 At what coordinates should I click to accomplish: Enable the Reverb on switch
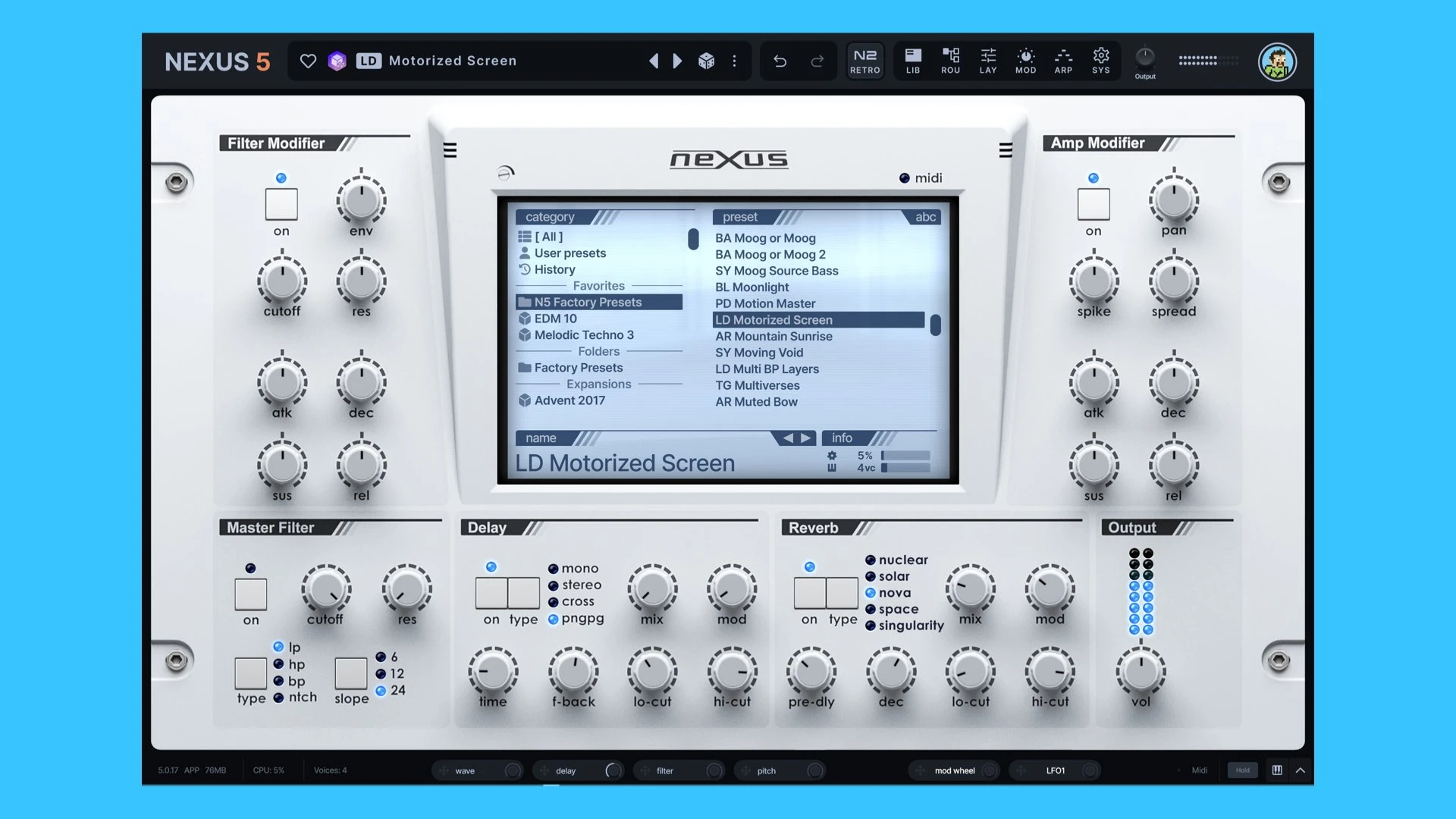click(809, 592)
